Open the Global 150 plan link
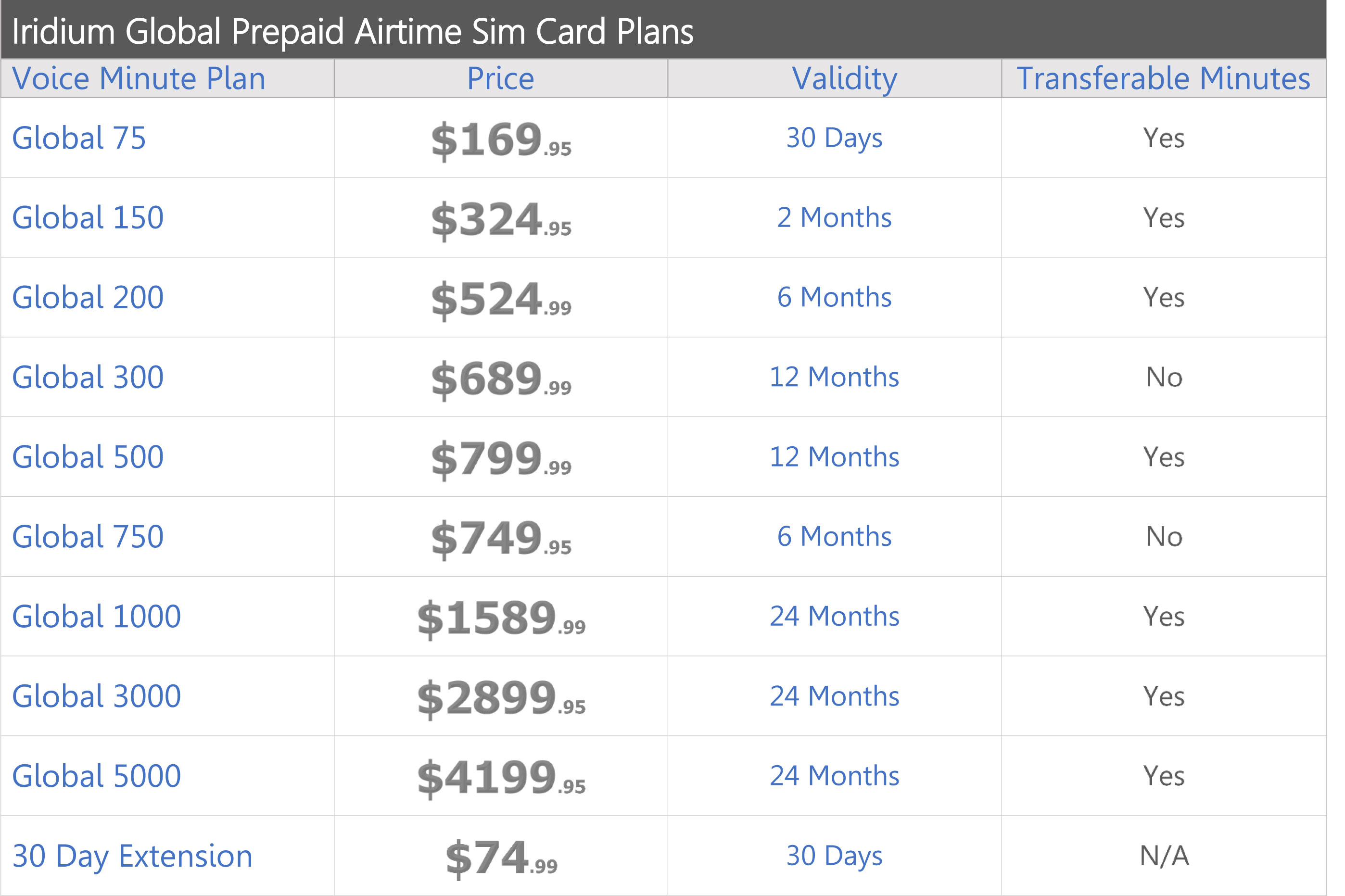 point(88,218)
